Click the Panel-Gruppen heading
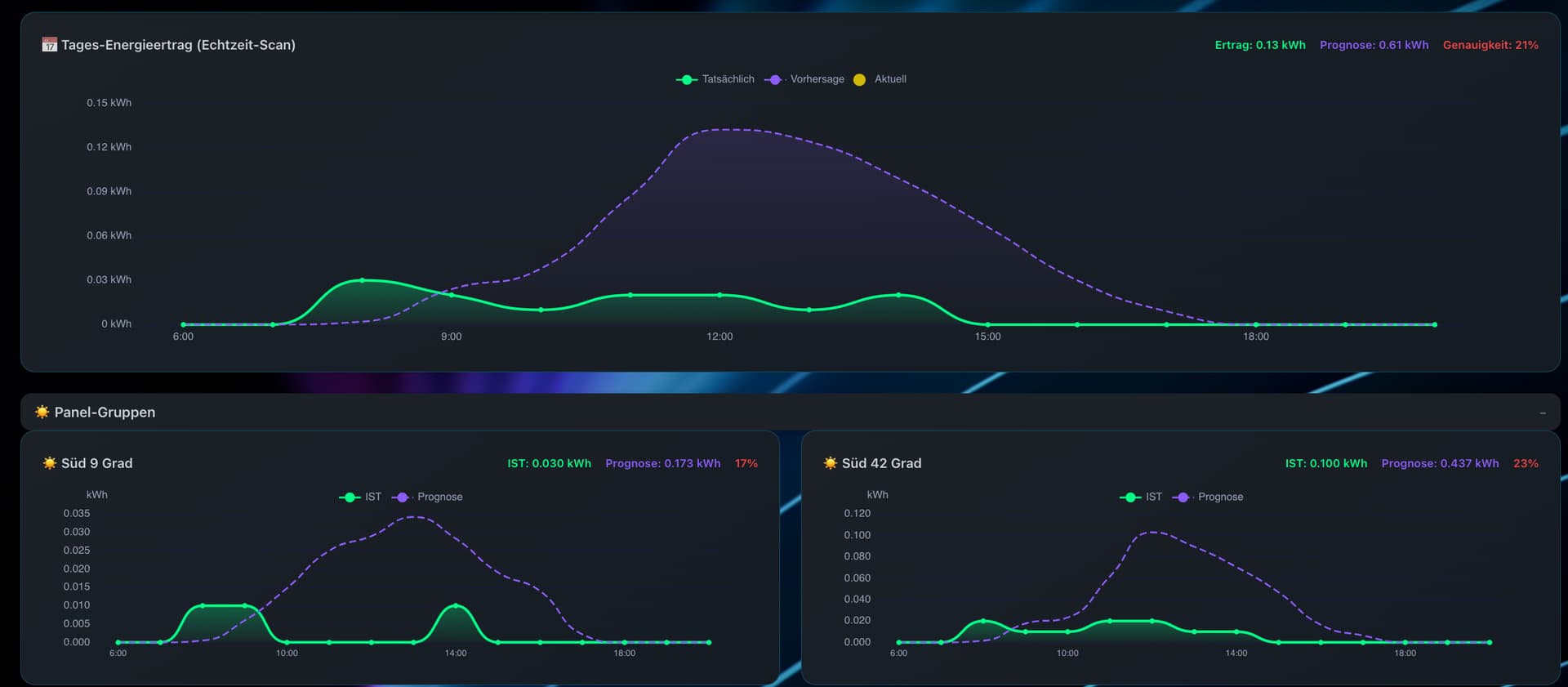Image resolution: width=1568 pixels, height=687 pixels. click(105, 413)
